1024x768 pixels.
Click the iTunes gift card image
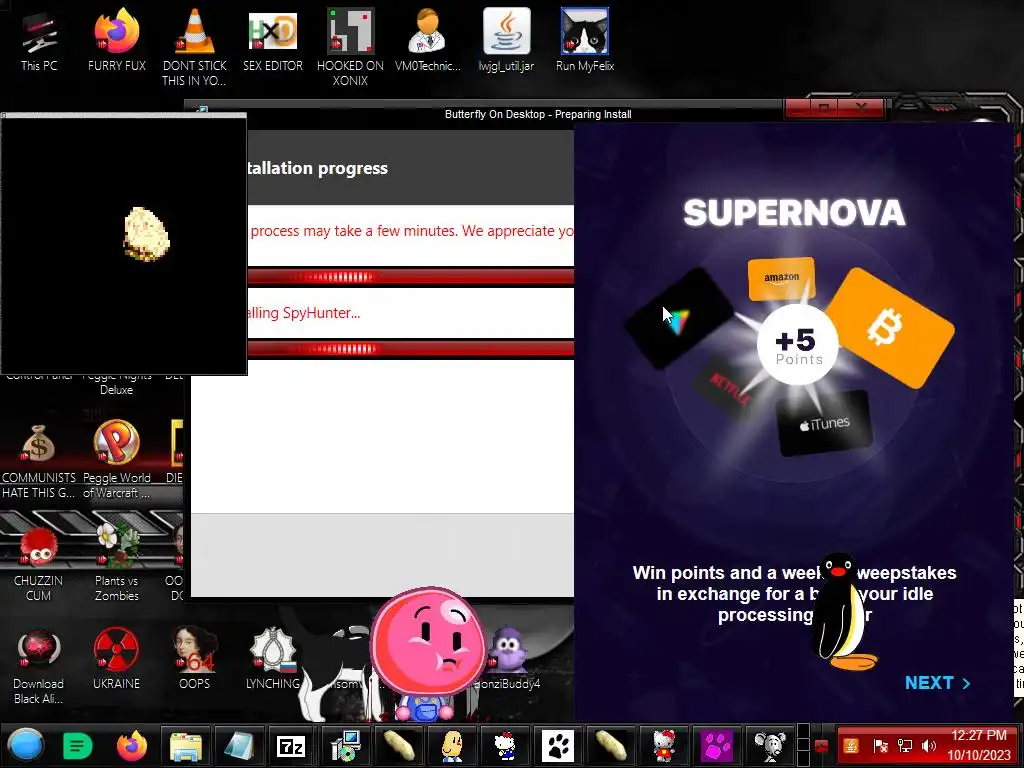(824, 423)
